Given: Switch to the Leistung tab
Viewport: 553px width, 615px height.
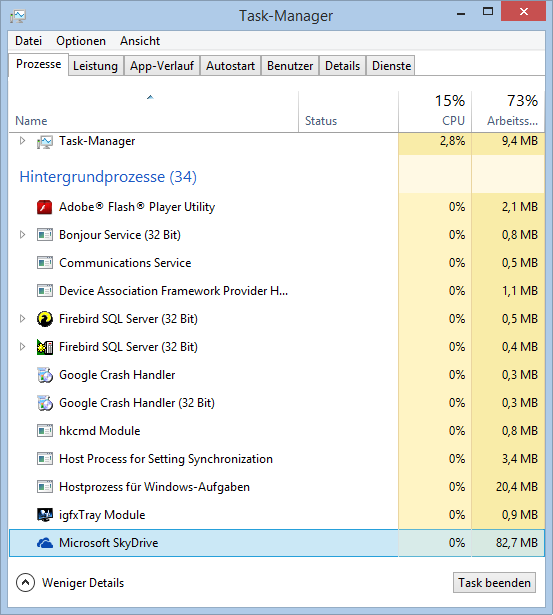Looking at the screenshot, I should pyautogui.click(x=95, y=66).
